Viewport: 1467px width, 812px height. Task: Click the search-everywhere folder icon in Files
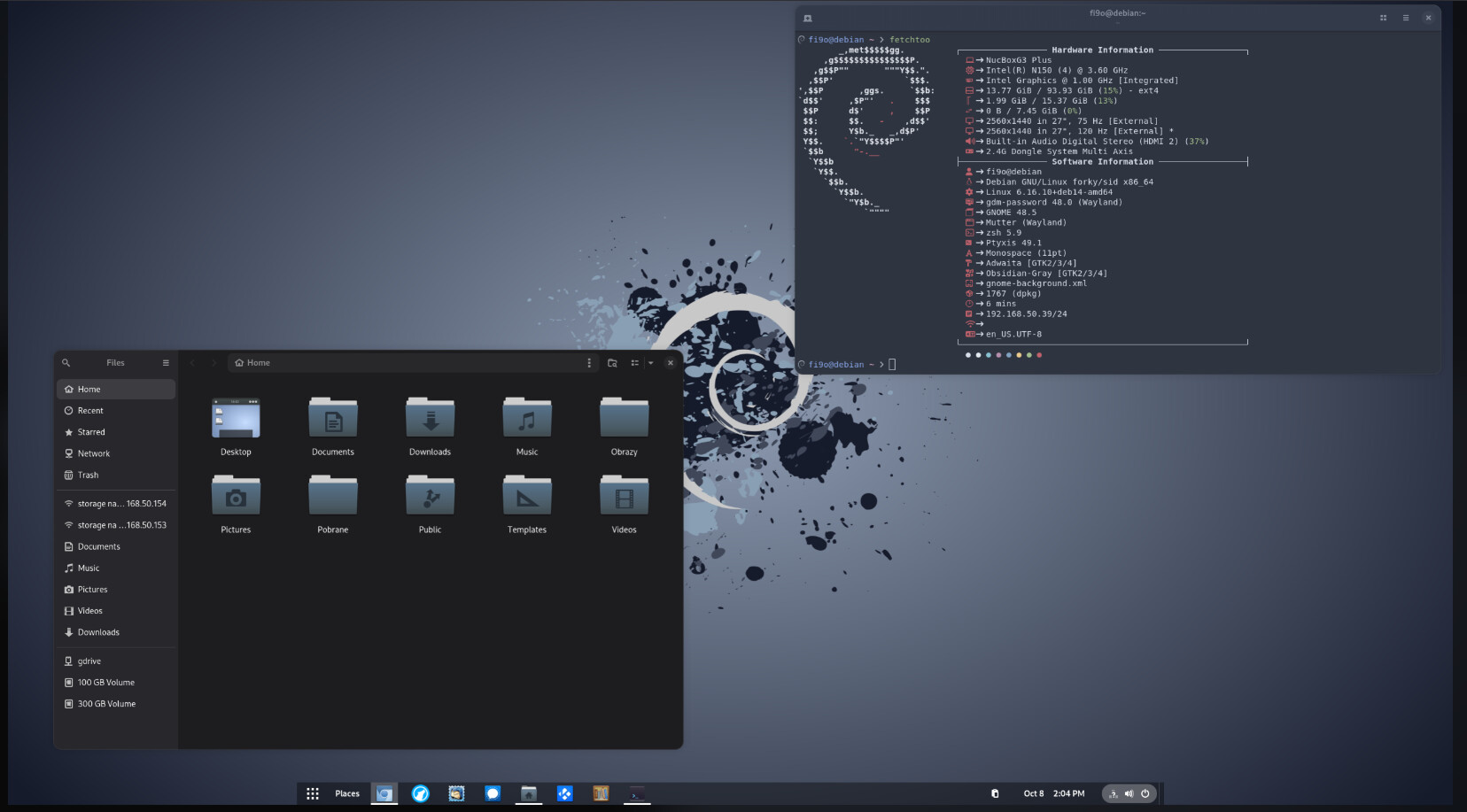point(612,363)
